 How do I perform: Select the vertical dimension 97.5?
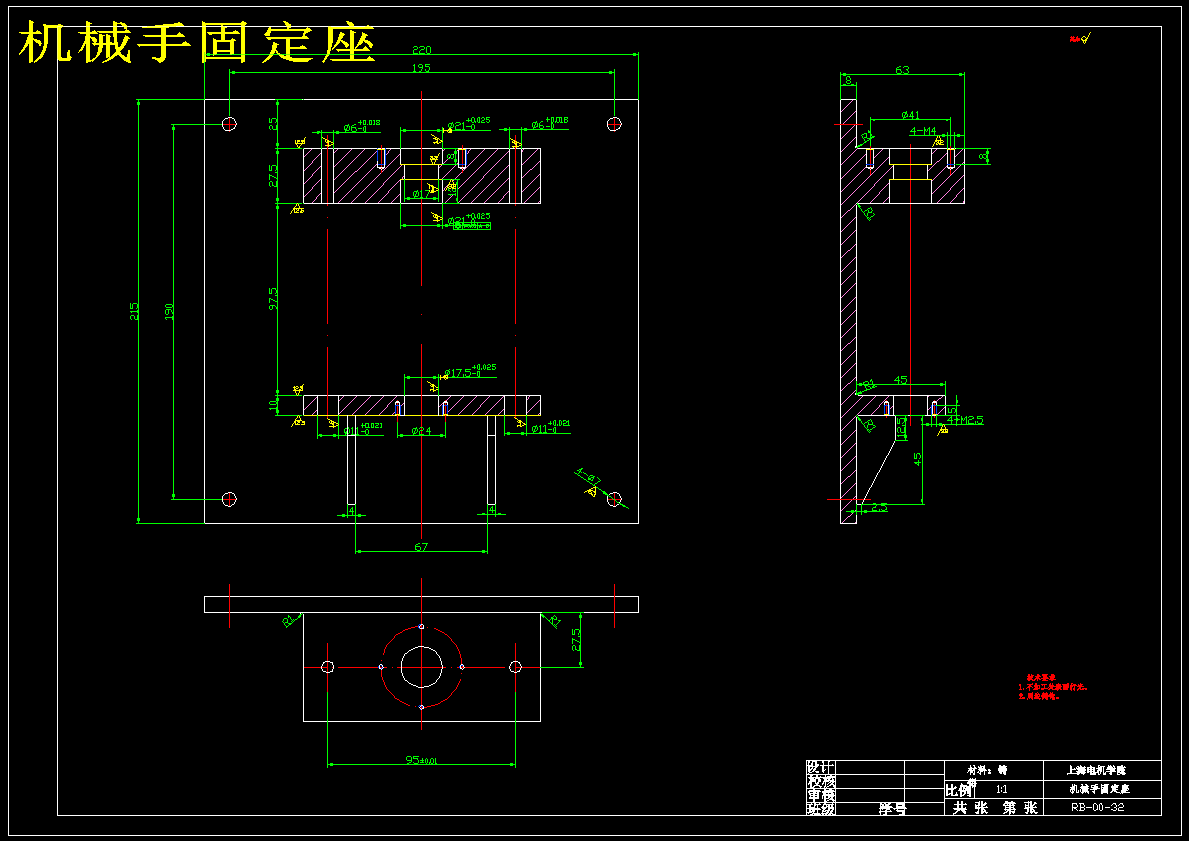tap(273, 299)
